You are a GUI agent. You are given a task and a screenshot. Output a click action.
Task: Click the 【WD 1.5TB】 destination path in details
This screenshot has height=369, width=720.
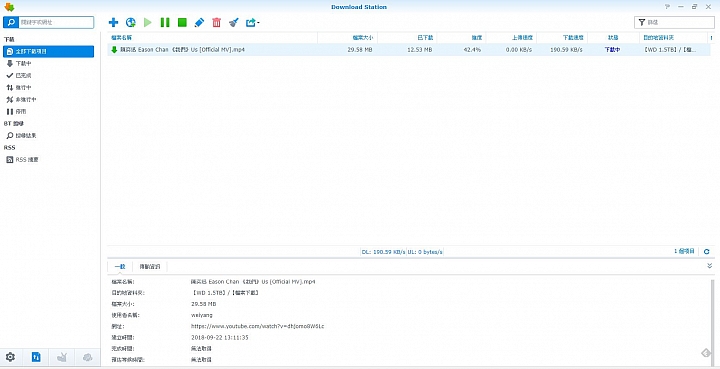225,293
